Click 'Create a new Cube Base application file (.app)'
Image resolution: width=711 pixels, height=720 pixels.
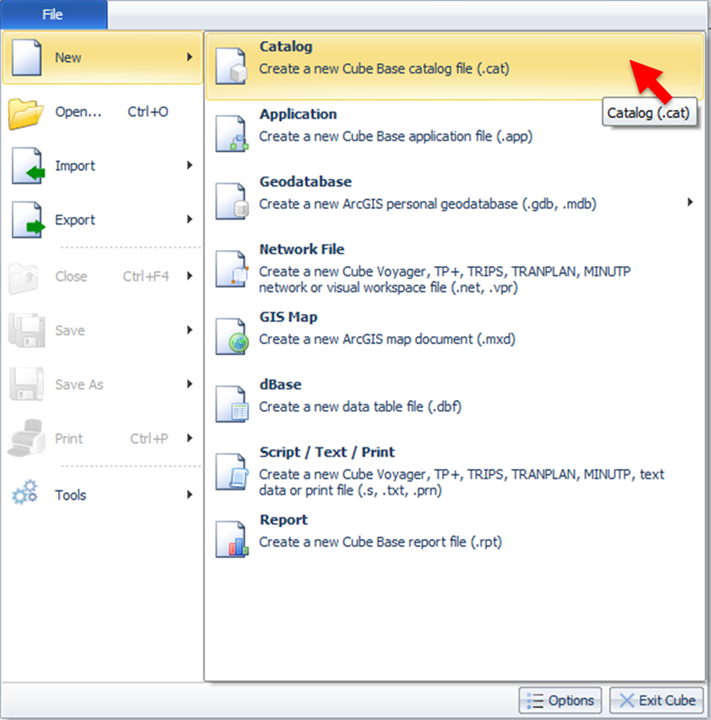tap(395, 136)
